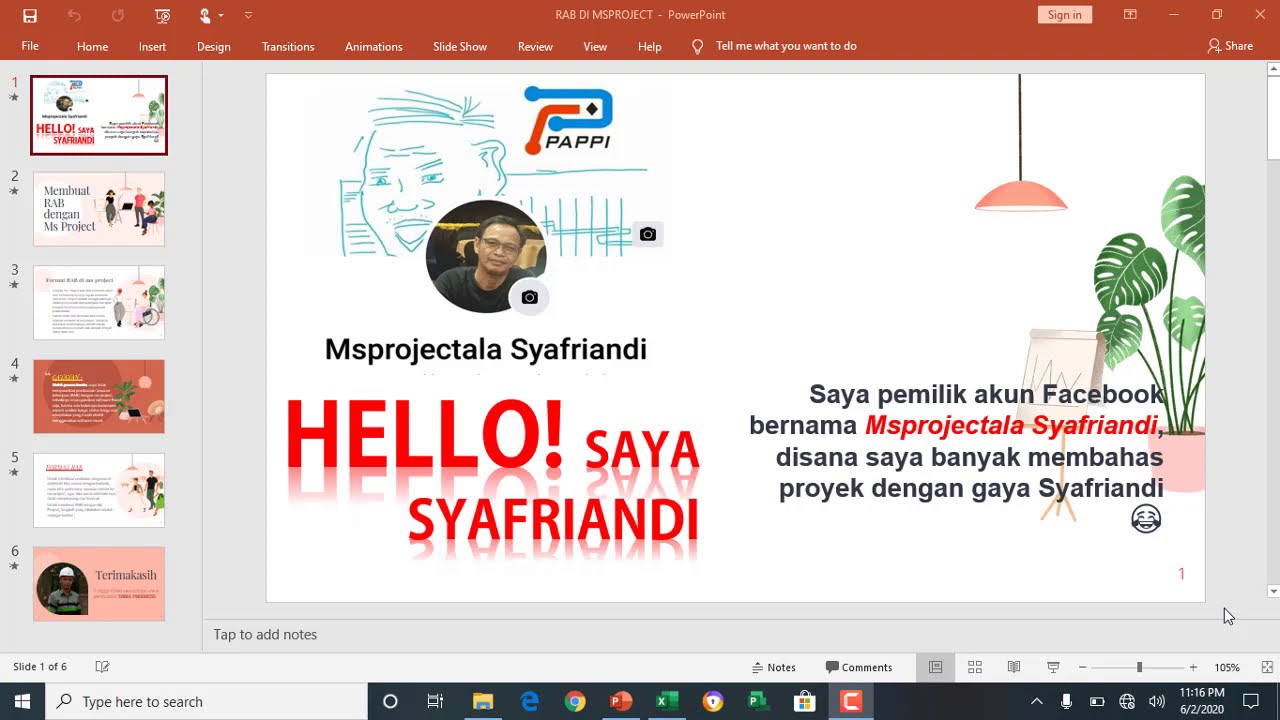Open the Slide Show tab

tap(460, 46)
